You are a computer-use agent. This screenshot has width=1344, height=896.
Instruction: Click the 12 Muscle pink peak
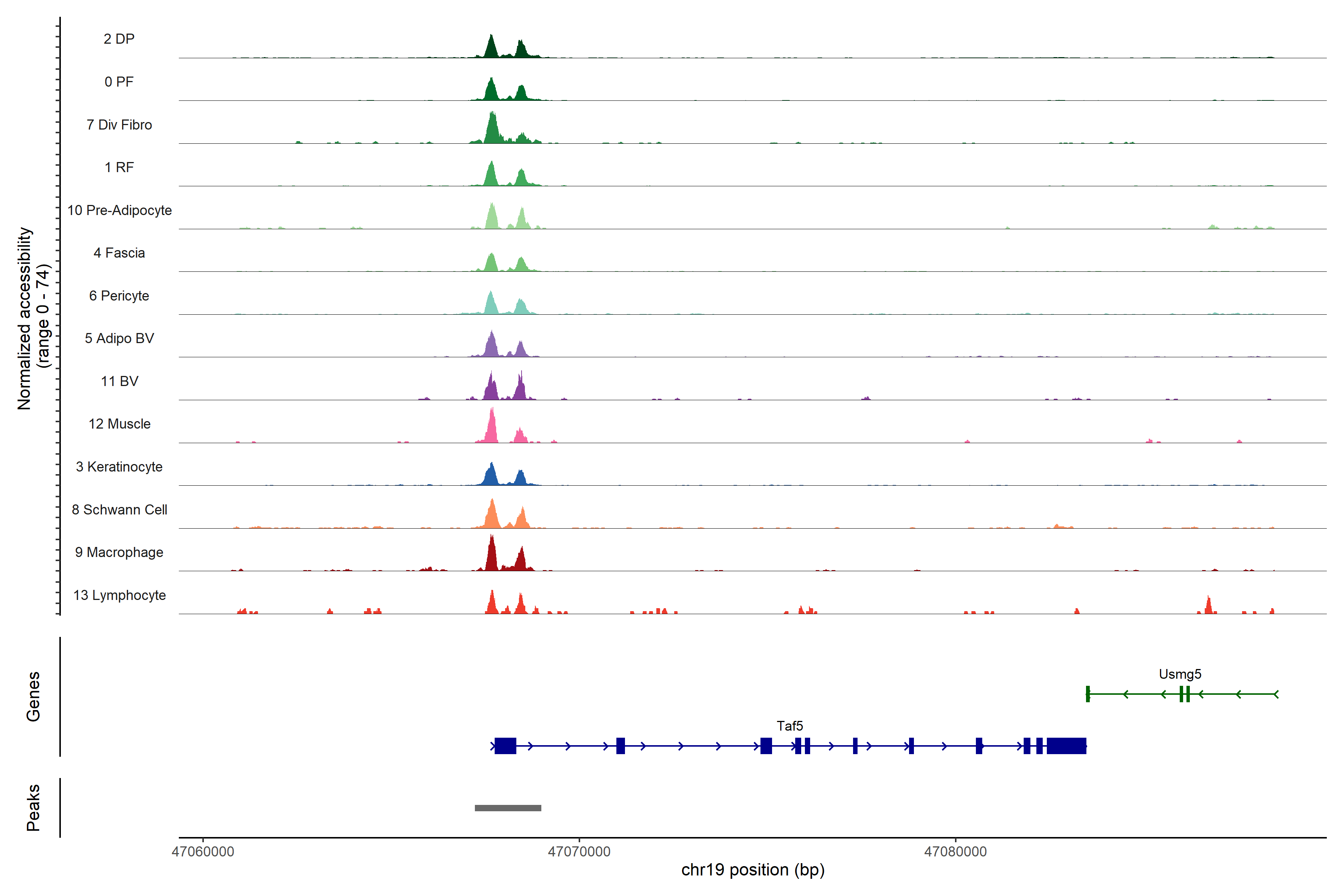(492, 429)
